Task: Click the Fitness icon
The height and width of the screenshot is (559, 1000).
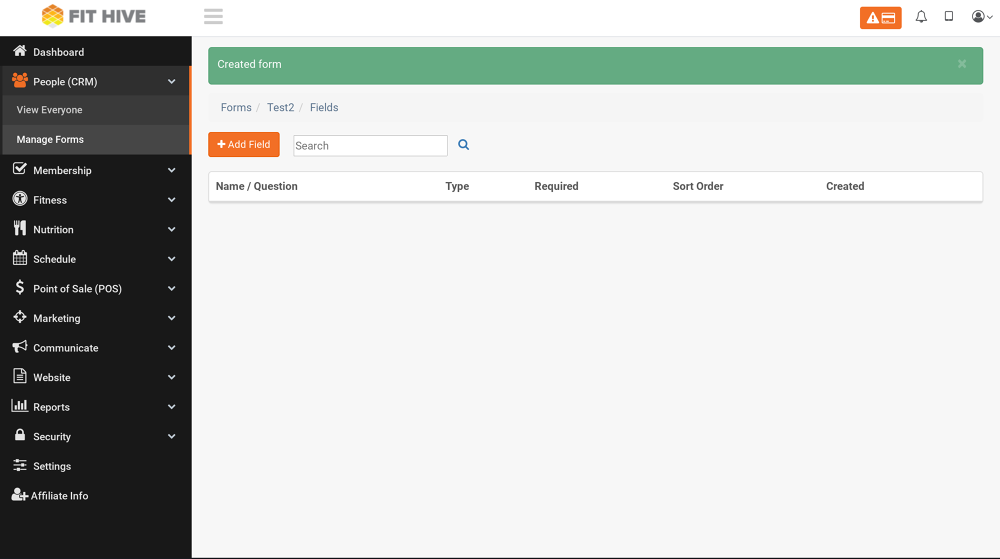Action: [x=20, y=199]
